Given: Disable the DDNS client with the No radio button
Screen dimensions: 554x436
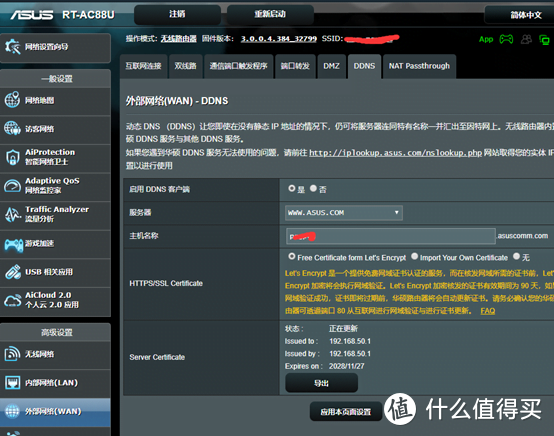Looking at the screenshot, I should 313,188.
